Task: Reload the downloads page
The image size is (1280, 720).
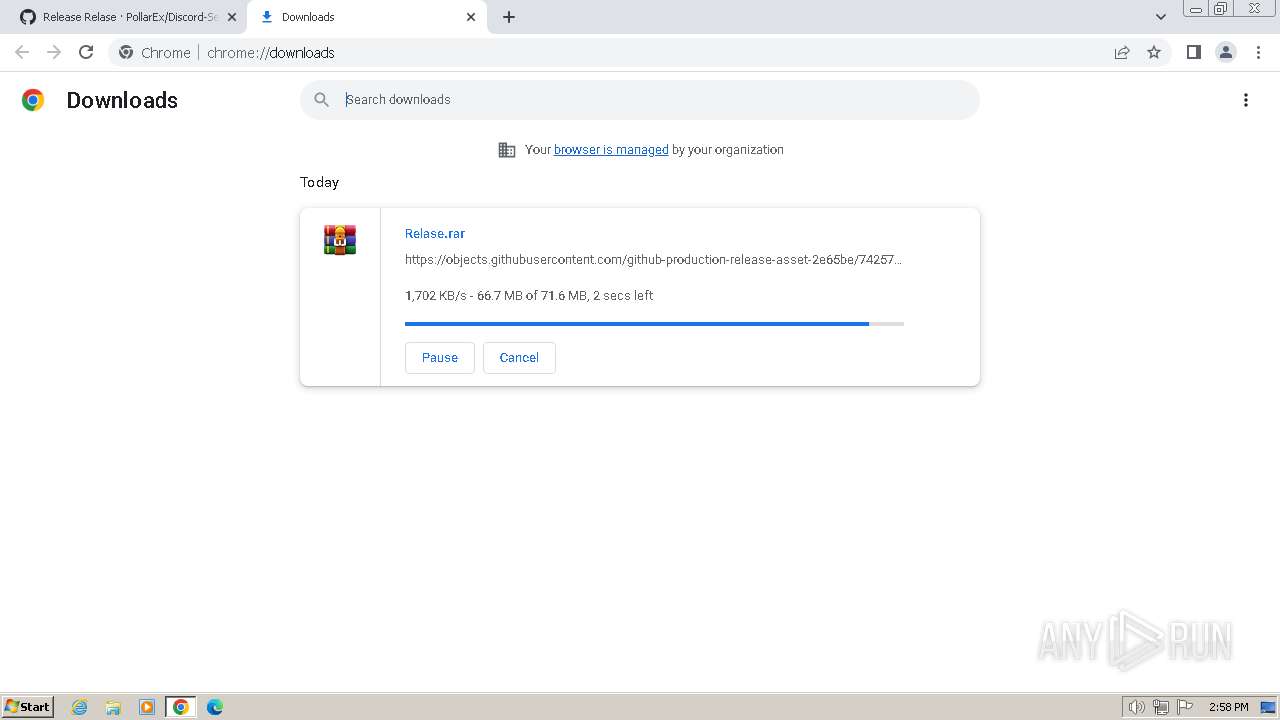Action: pos(86,52)
